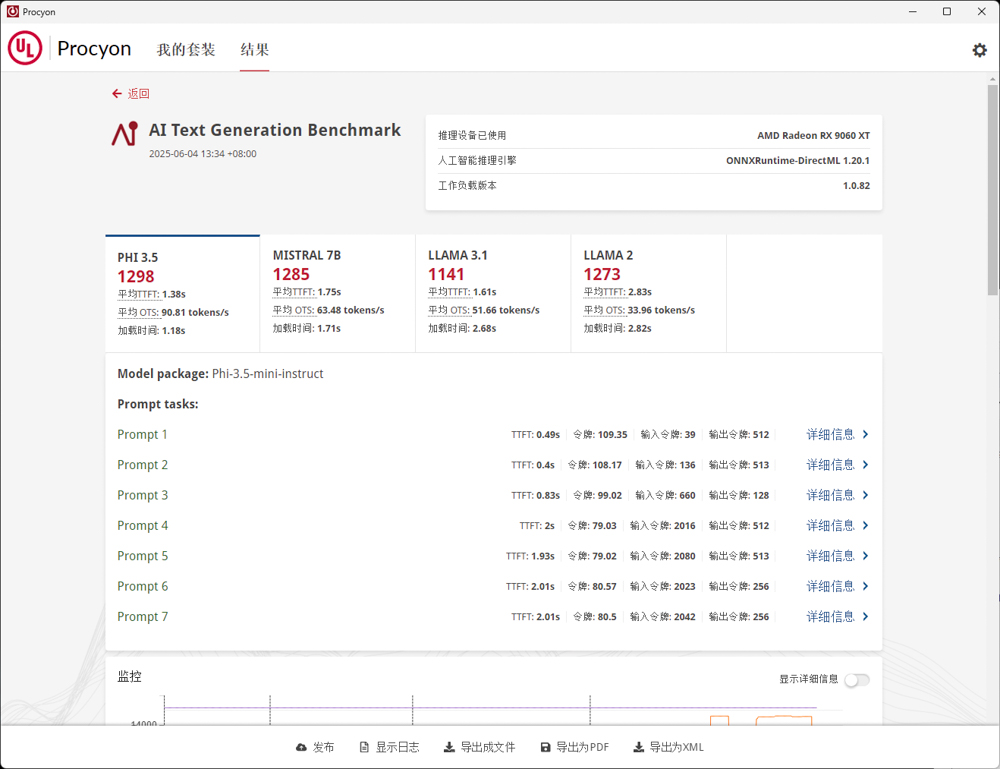Select the MISTRAL 7B result tab
The height and width of the screenshot is (769, 1000).
click(337, 293)
